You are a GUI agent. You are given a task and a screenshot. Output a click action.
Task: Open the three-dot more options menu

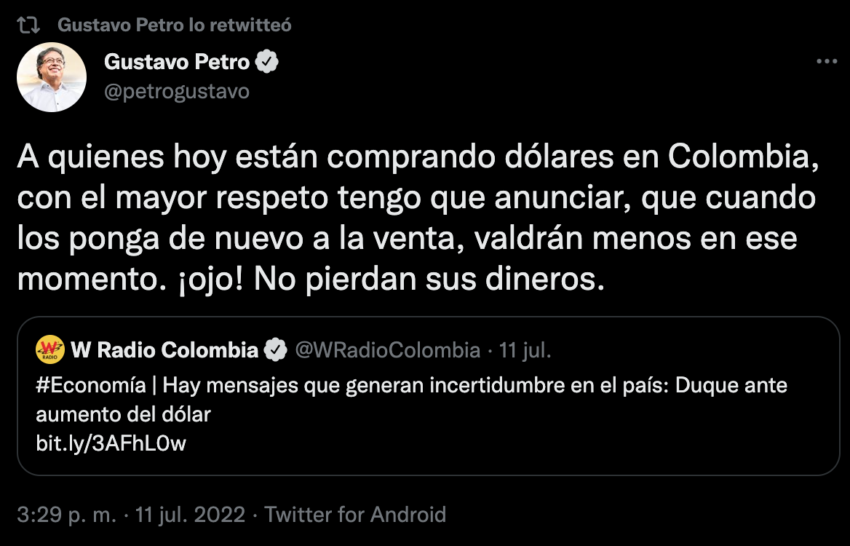tap(827, 62)
